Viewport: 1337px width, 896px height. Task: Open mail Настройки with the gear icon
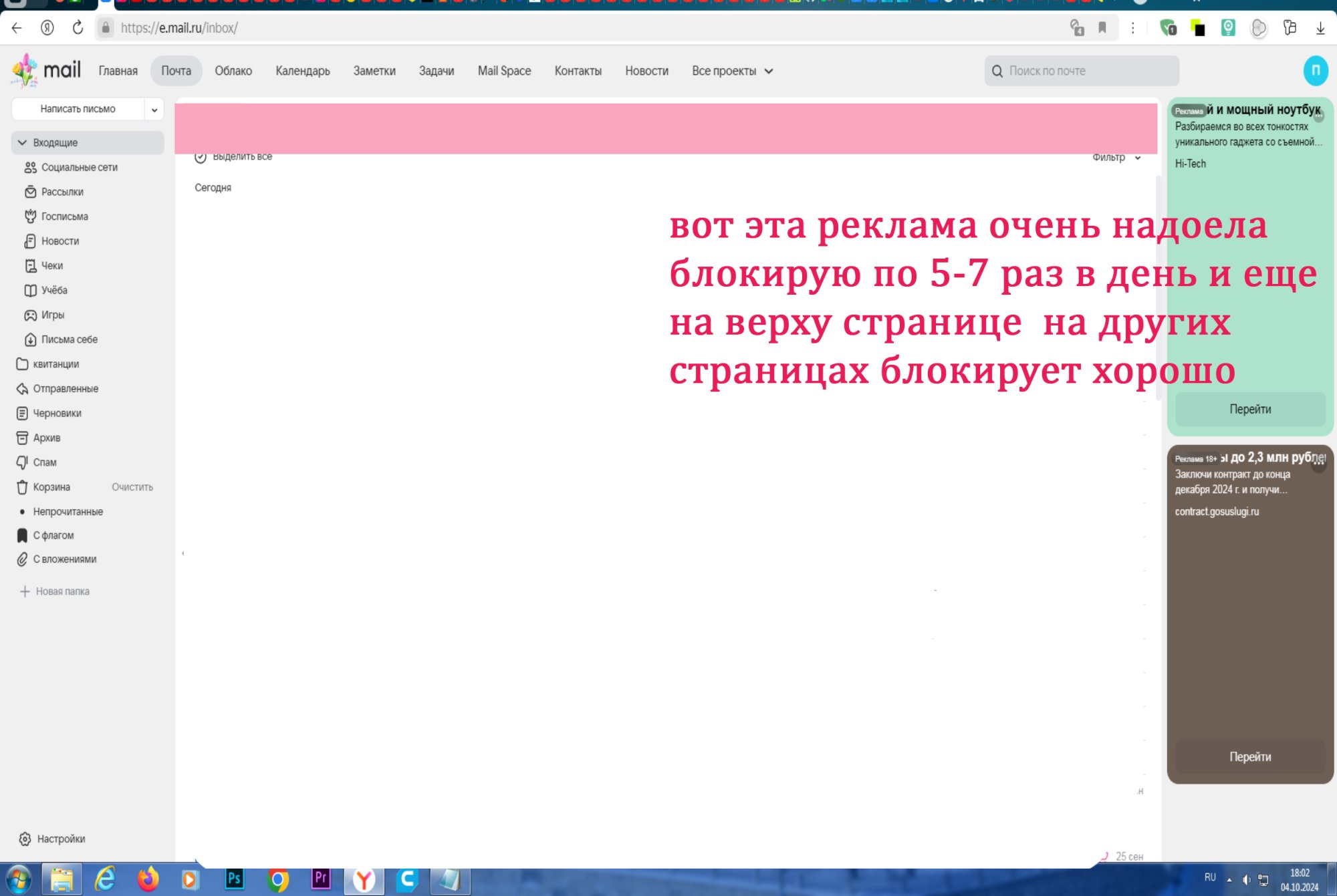point(58,839)
